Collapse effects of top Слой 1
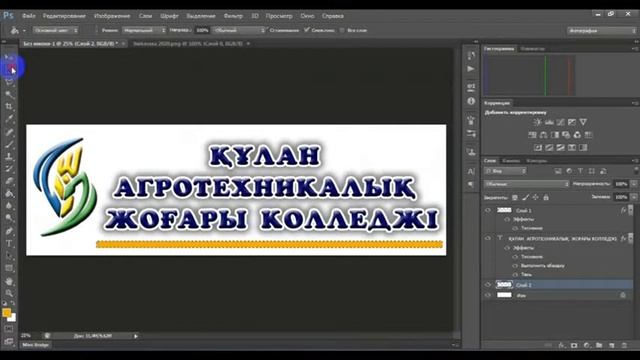The width and height of the screenshot is (640, 360). tap(630, 210)
